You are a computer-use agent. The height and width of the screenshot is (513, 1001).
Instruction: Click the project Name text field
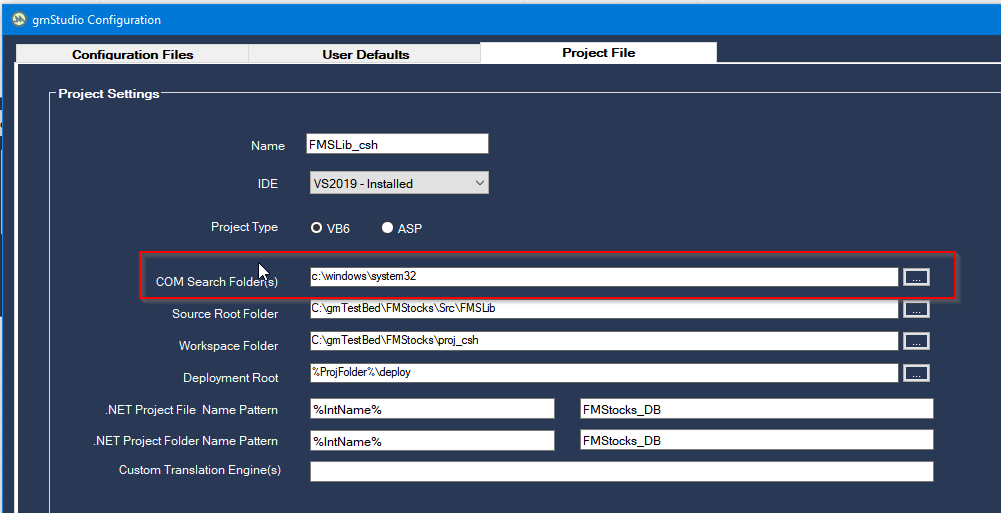[x=398, y=144]
